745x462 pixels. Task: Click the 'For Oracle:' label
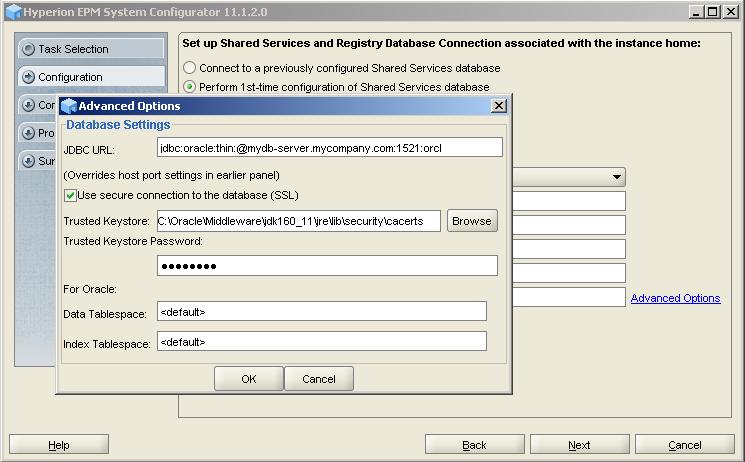90,289
